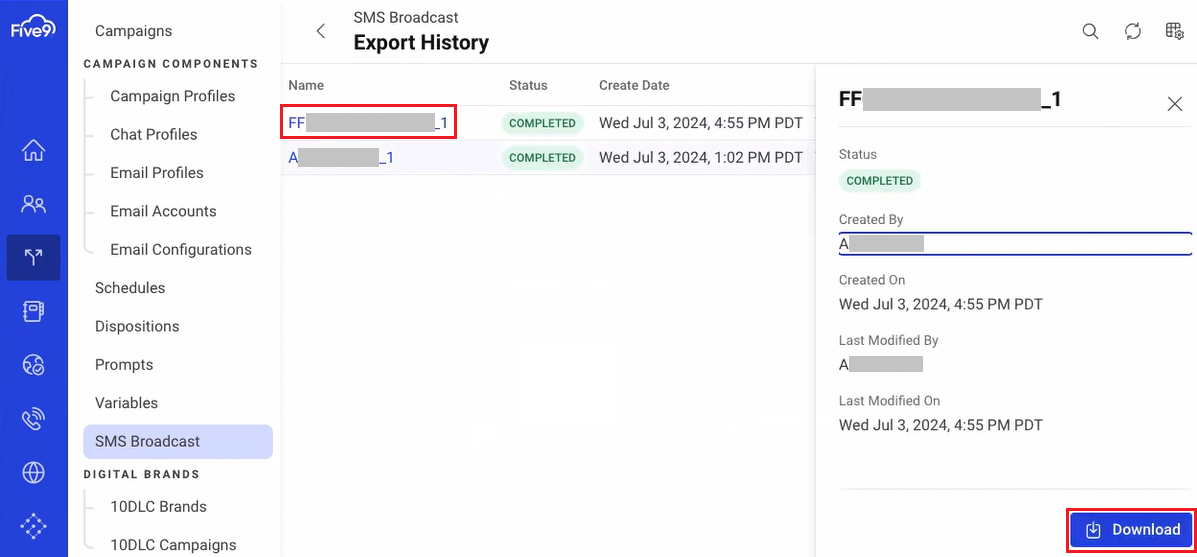Open the headset checkmark icon
The height and width of the screenshot is (557, 1197).
coord(34,365)
